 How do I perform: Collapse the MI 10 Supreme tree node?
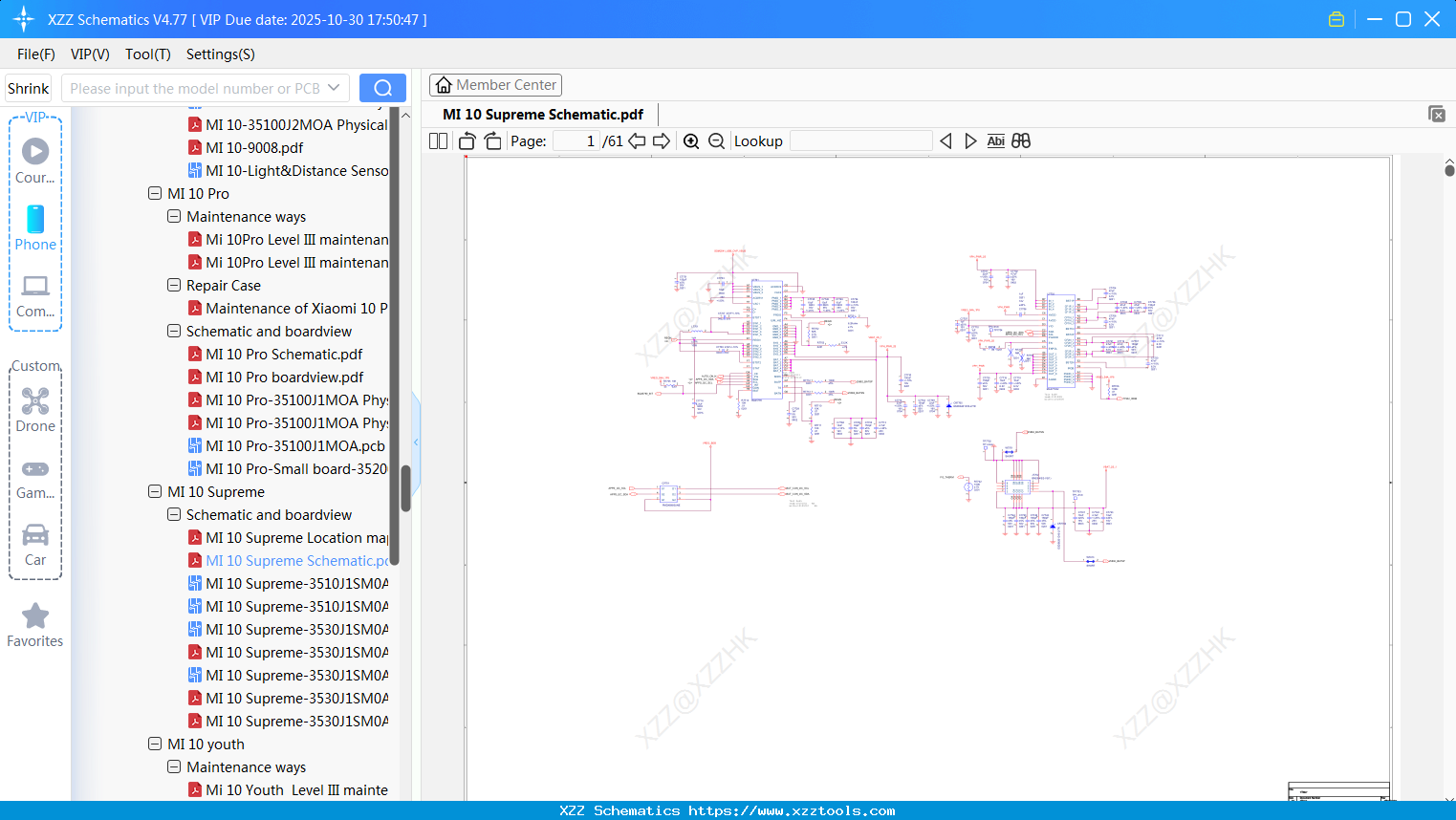[154, 491]
